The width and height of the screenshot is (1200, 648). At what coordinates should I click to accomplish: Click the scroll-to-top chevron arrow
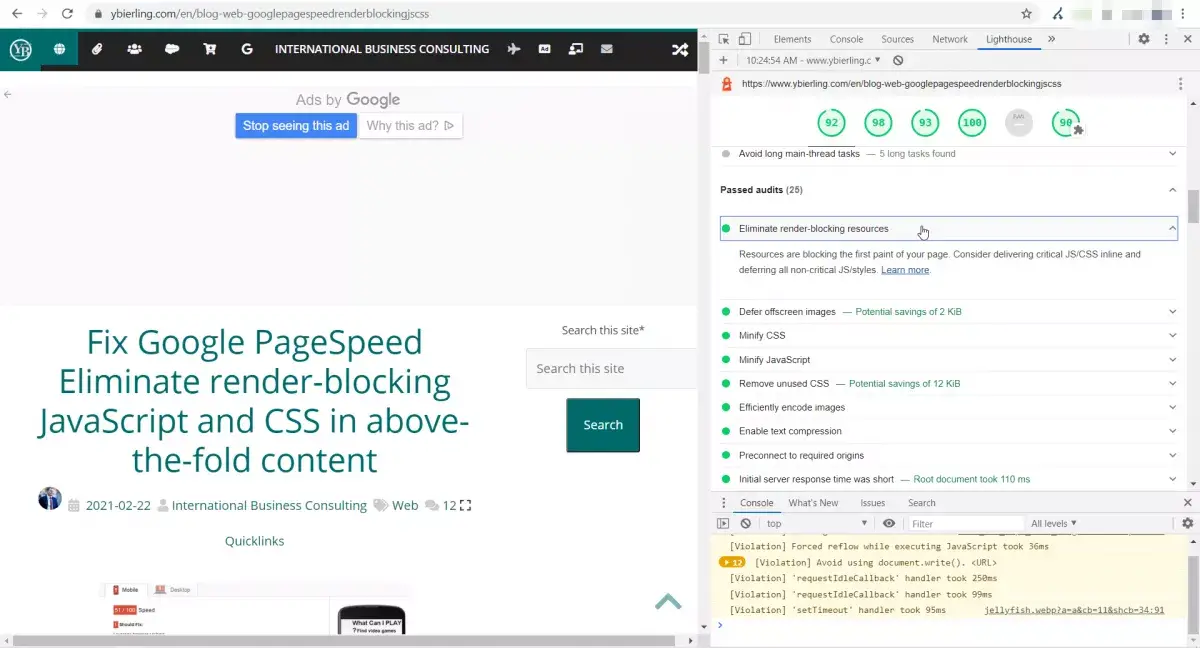(x=668, y=601)
